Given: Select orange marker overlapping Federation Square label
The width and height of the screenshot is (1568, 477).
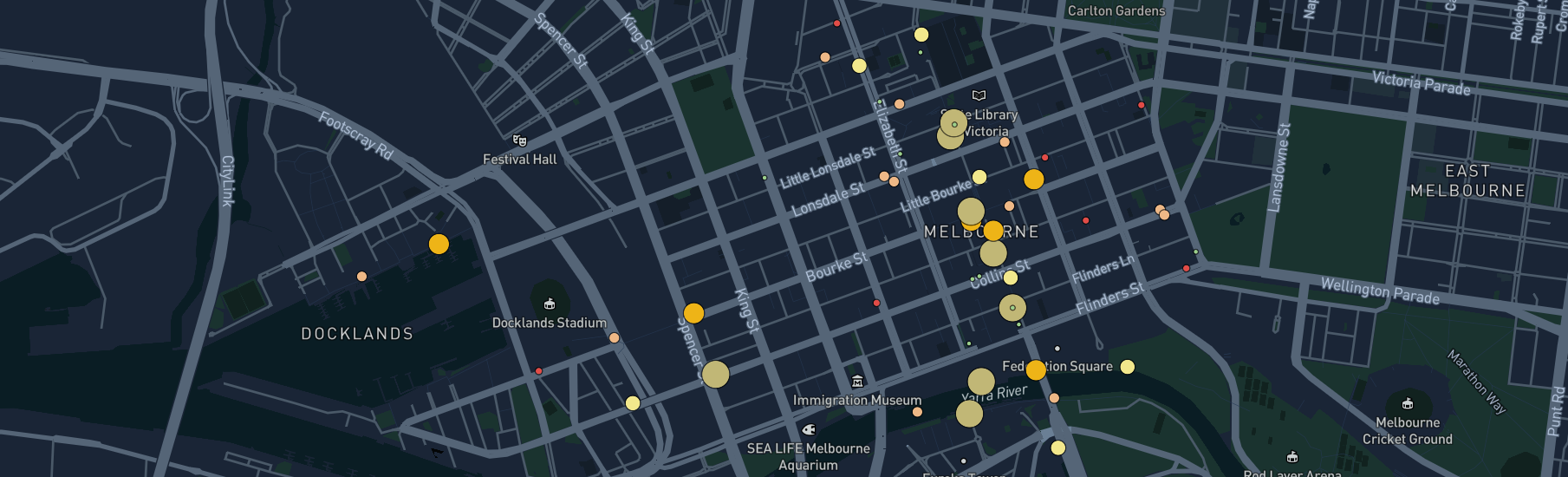Looking at the screenshot, I should click(x=1036, y=370).
